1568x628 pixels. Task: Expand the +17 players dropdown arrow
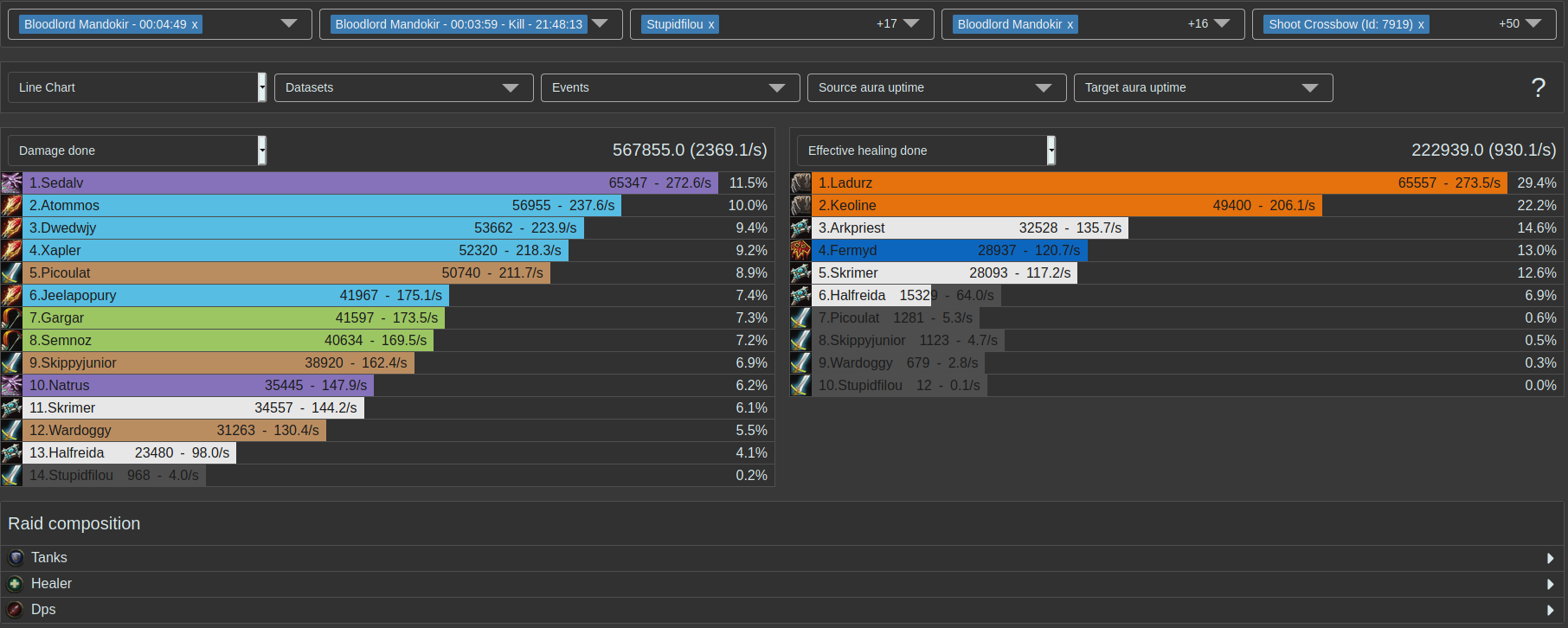(911, 23)
